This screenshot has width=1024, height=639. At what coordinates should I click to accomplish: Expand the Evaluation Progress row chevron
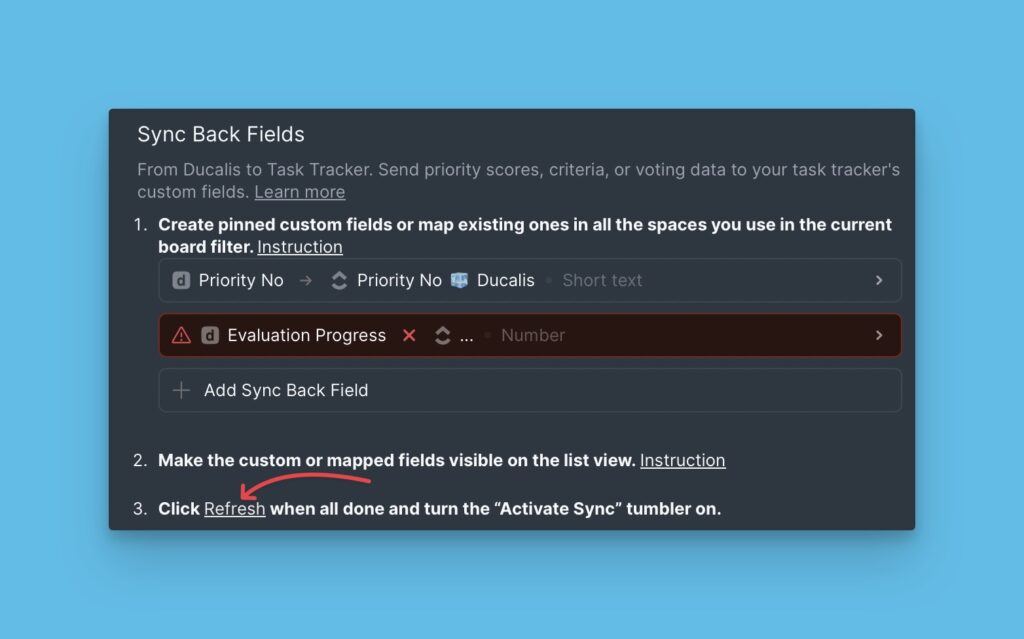click(x=881, y=335)
